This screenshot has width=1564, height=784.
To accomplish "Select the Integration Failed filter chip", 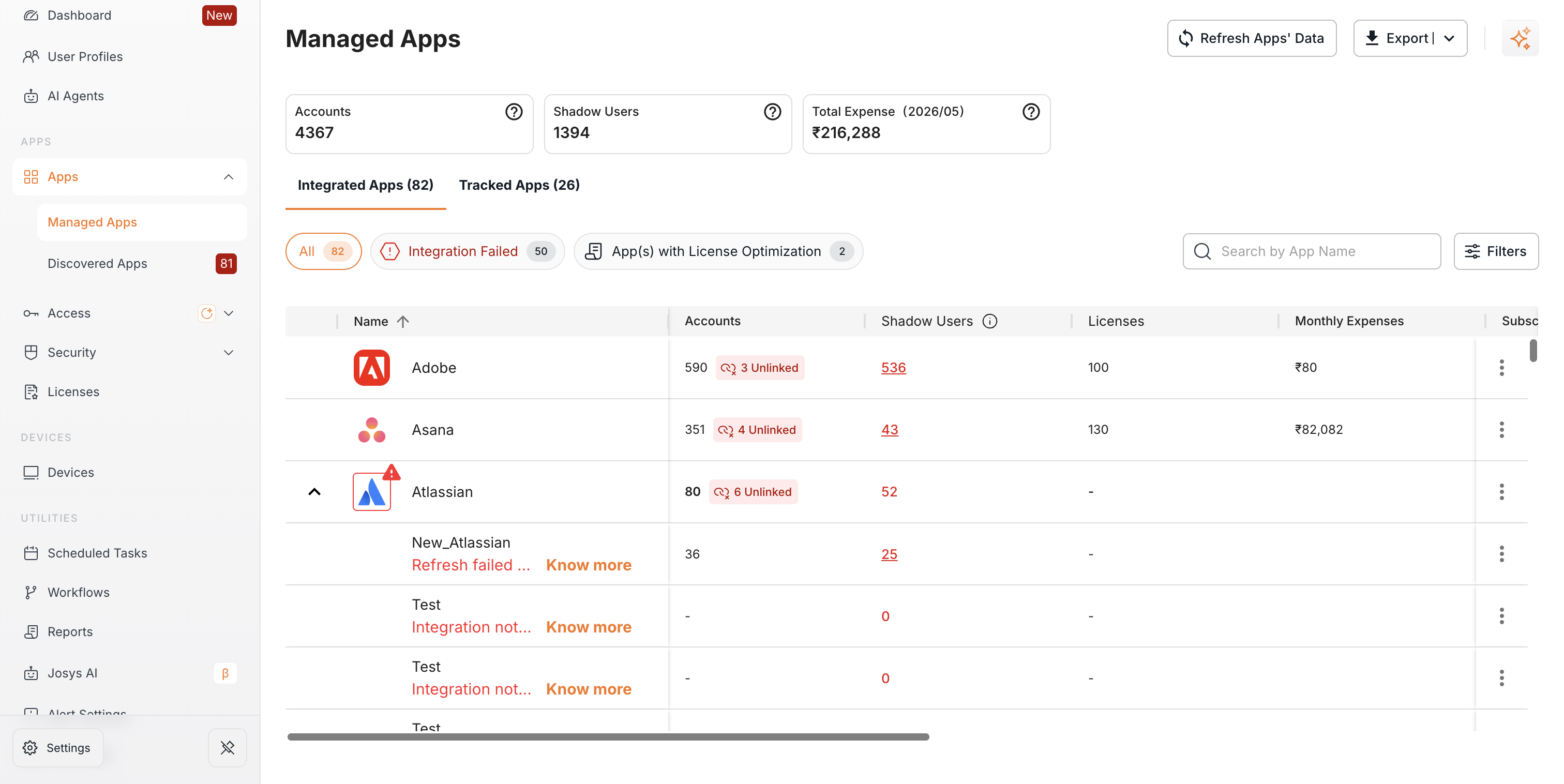I will pos(468,251).
